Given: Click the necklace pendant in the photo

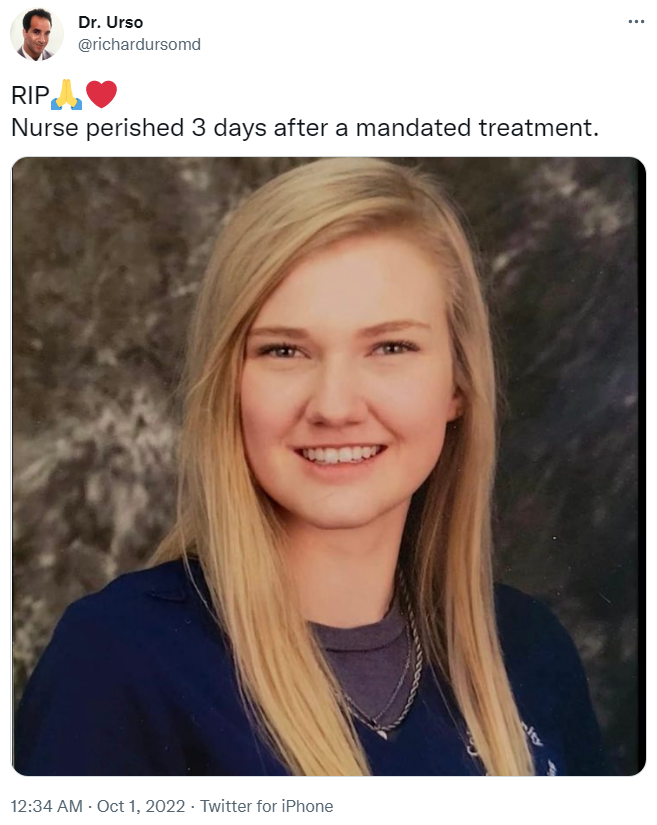Looking at the screenshot, I should coord(381,730).
